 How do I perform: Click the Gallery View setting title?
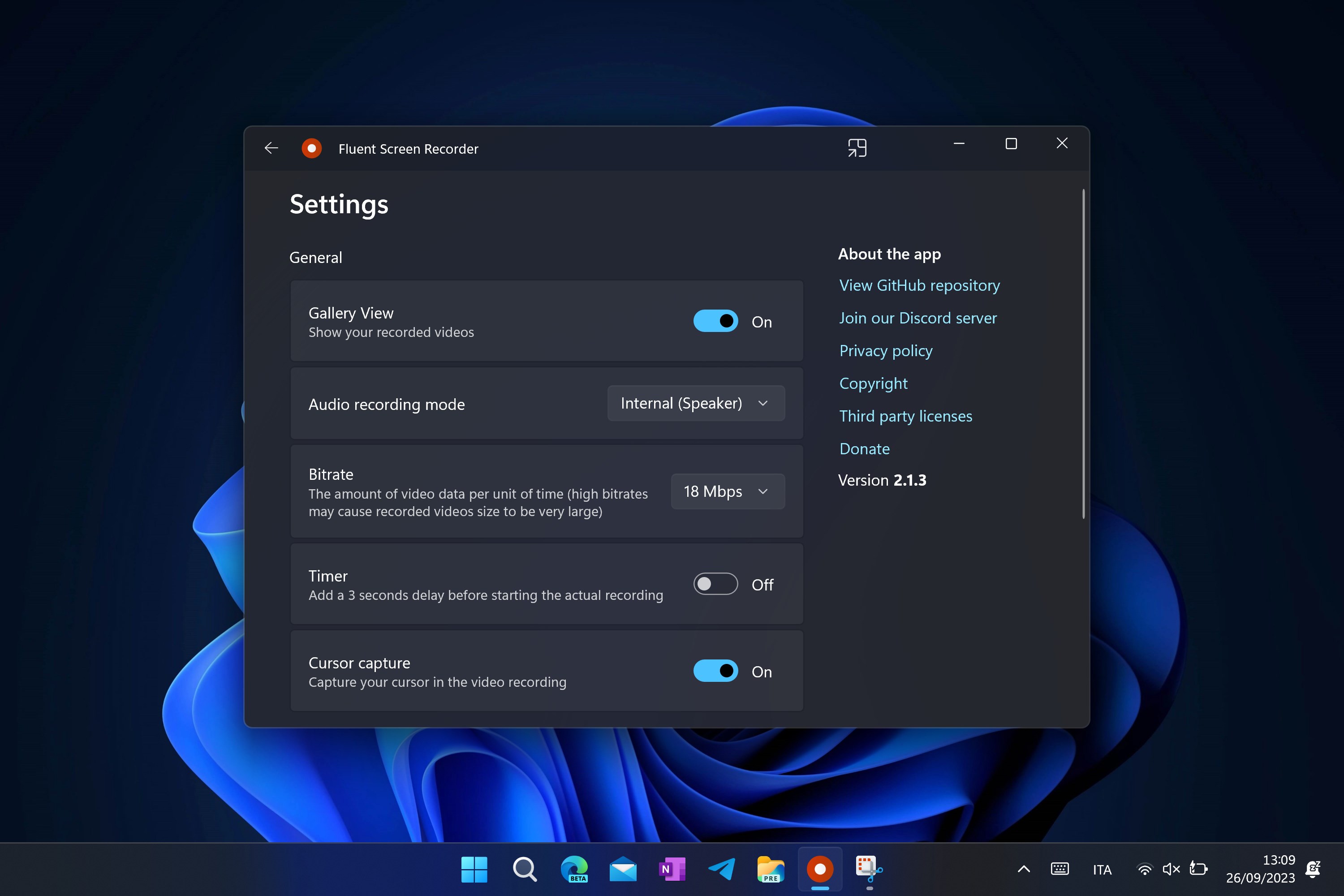(351, 313)
